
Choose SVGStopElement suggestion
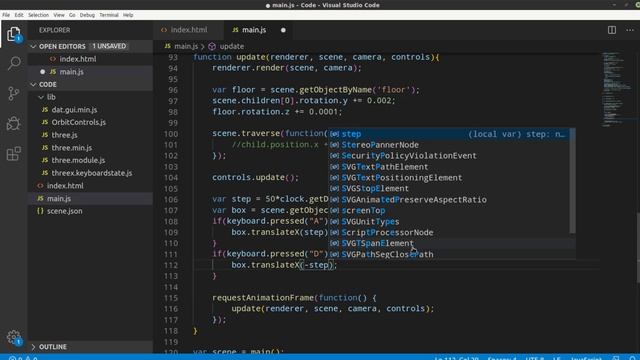coord(449,189)
